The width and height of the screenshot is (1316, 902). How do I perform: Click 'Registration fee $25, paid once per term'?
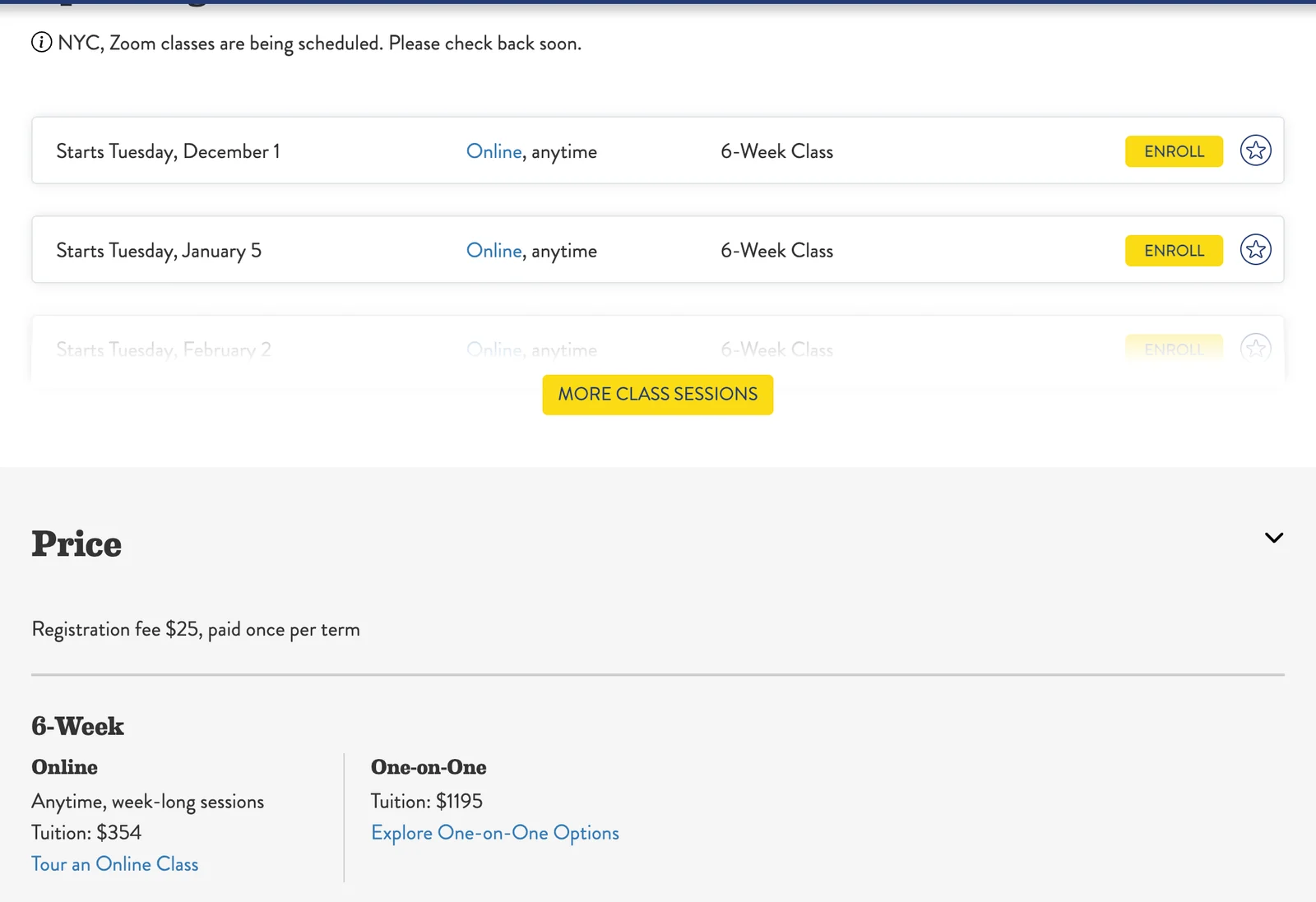[x=196, y=630]
